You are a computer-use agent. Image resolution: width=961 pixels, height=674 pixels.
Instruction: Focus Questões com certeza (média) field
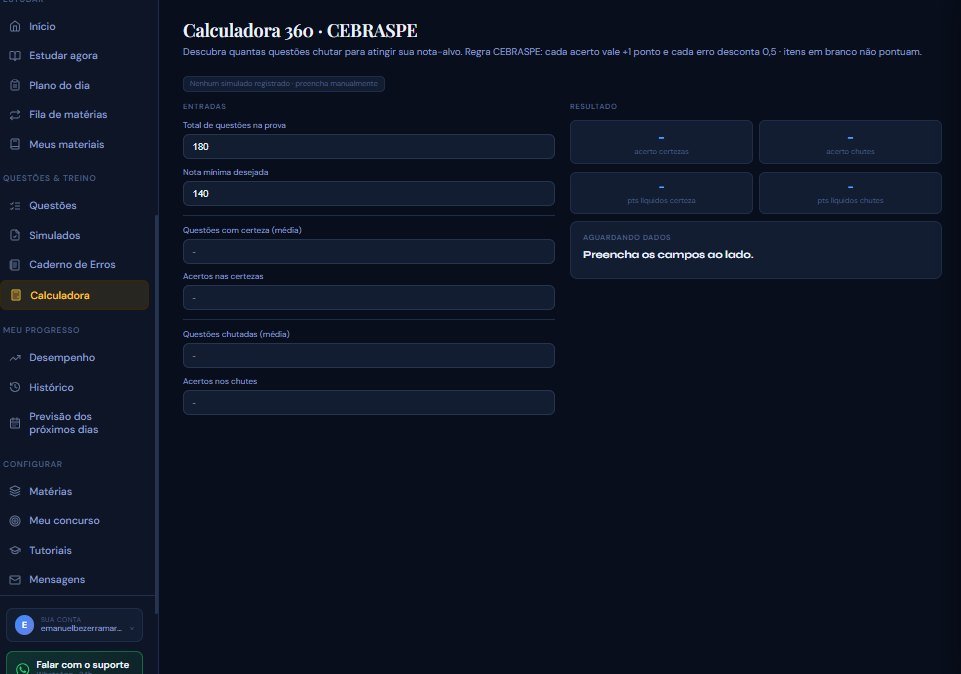368,252
